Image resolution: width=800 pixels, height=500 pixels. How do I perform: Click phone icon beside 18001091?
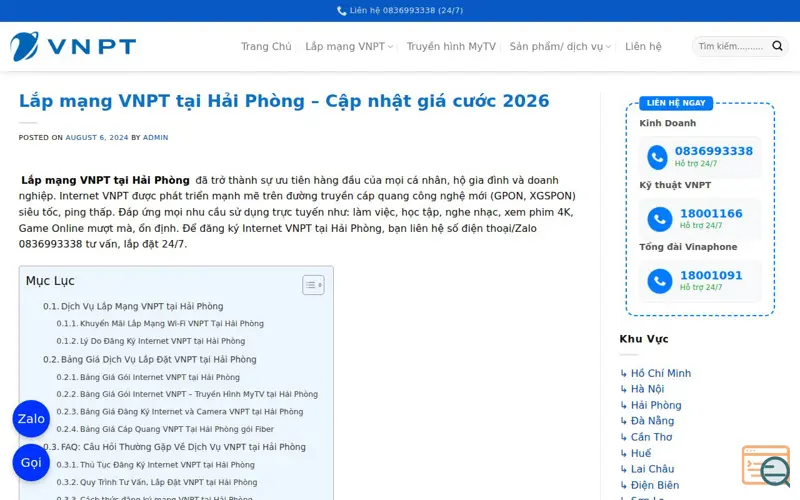point(660,281)
